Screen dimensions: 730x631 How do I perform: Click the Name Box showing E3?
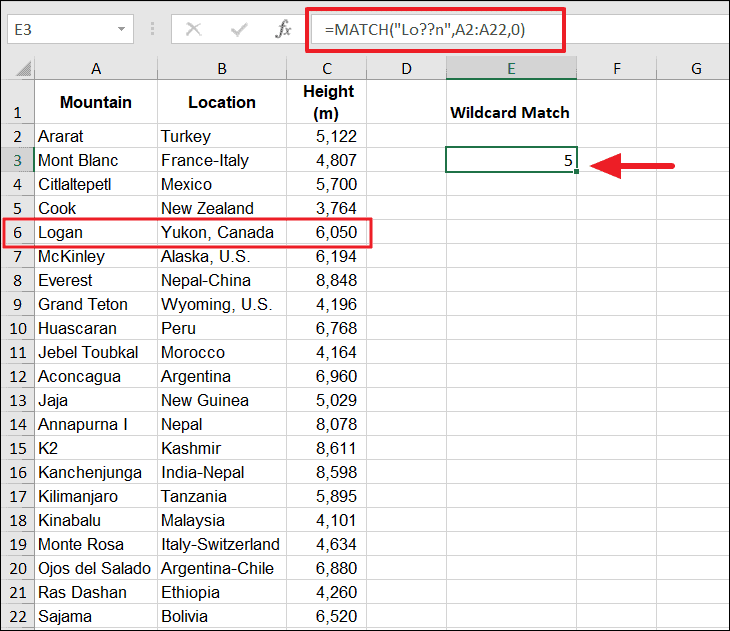(70, 29)
